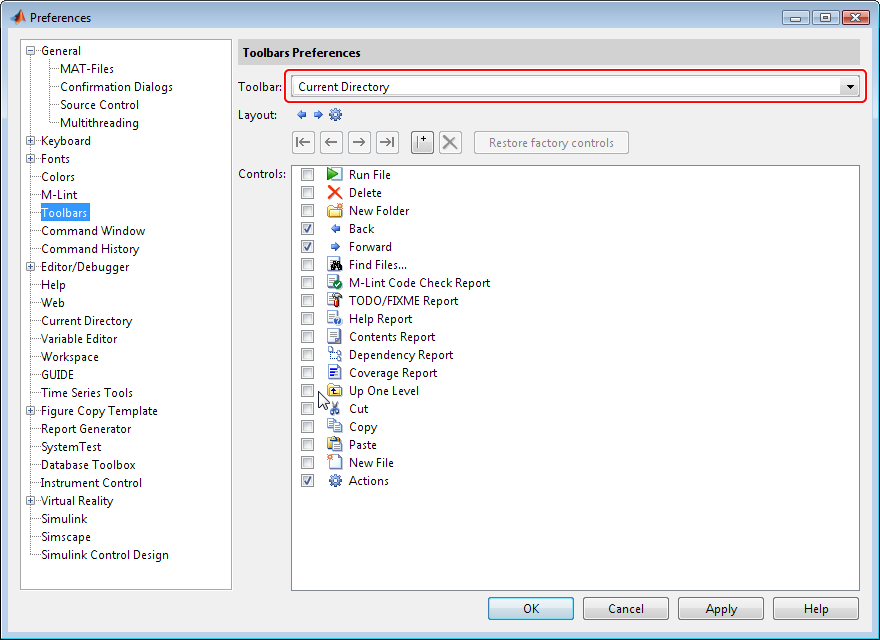Select Colors in the preferences tree
Image resolution: width=880 pixels, height=640 pixels.
(x=58, y=177)
